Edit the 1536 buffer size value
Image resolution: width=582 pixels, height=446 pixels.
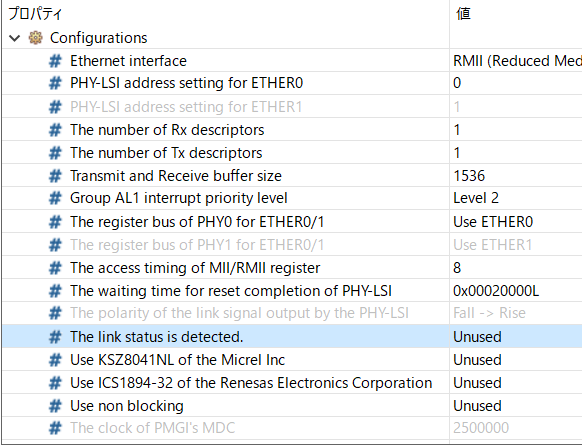click(516, 176)
